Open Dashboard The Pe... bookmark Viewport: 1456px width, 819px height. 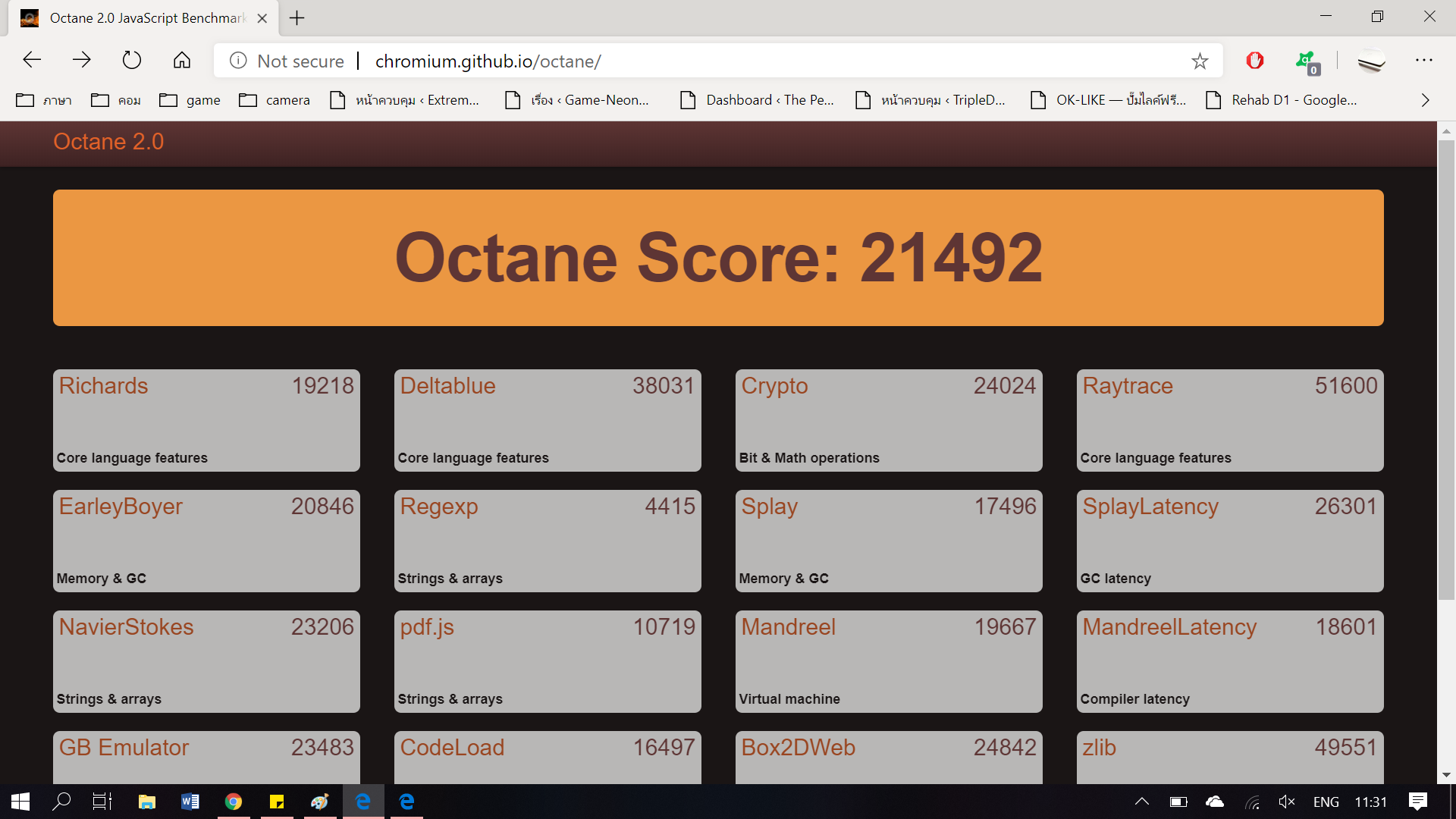click(757, 100)
